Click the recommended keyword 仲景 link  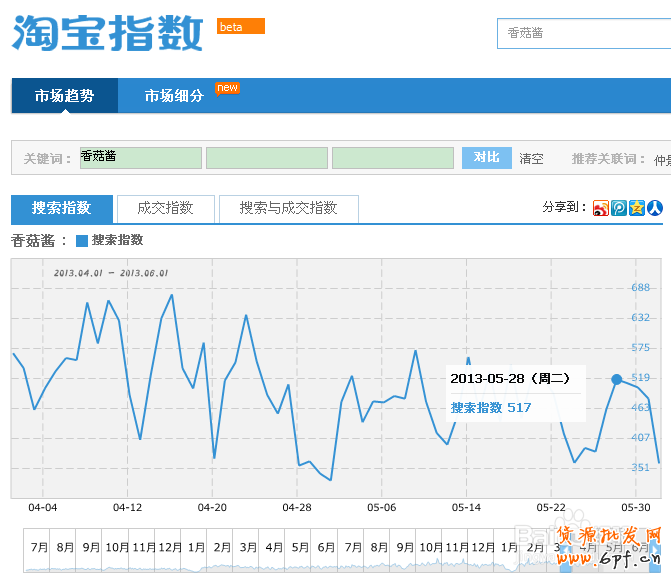661,159
